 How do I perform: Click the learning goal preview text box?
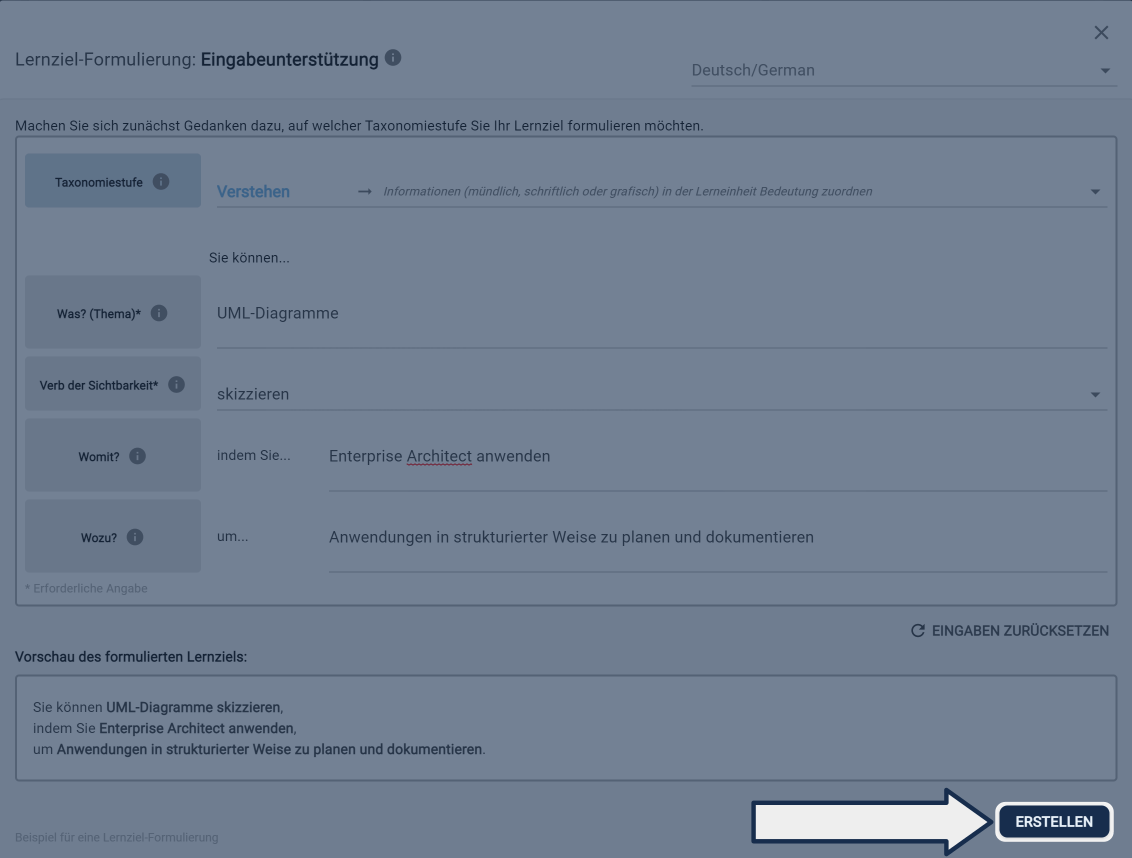(566, 728)
